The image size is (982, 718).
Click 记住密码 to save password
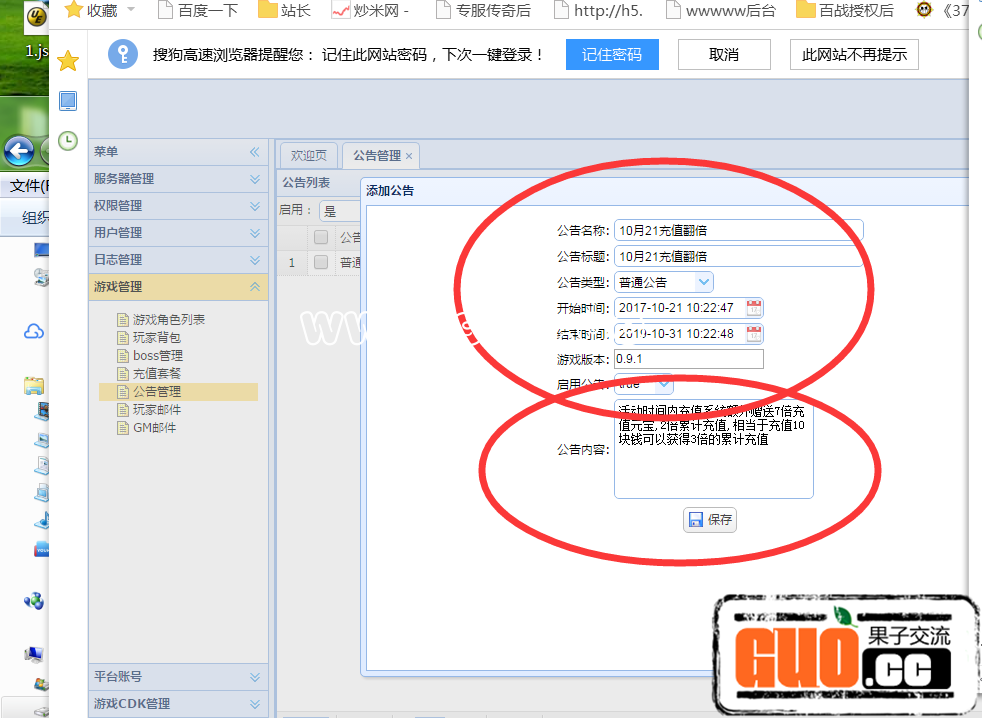click(x=612, y=55)
